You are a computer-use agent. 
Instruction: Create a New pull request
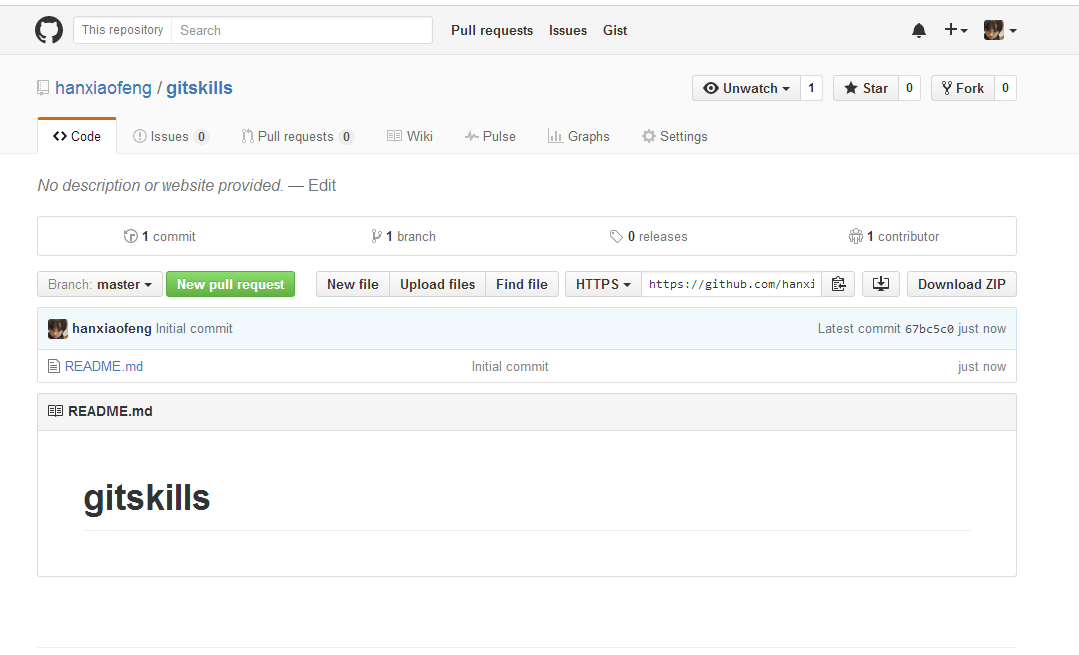click(231, 284)
